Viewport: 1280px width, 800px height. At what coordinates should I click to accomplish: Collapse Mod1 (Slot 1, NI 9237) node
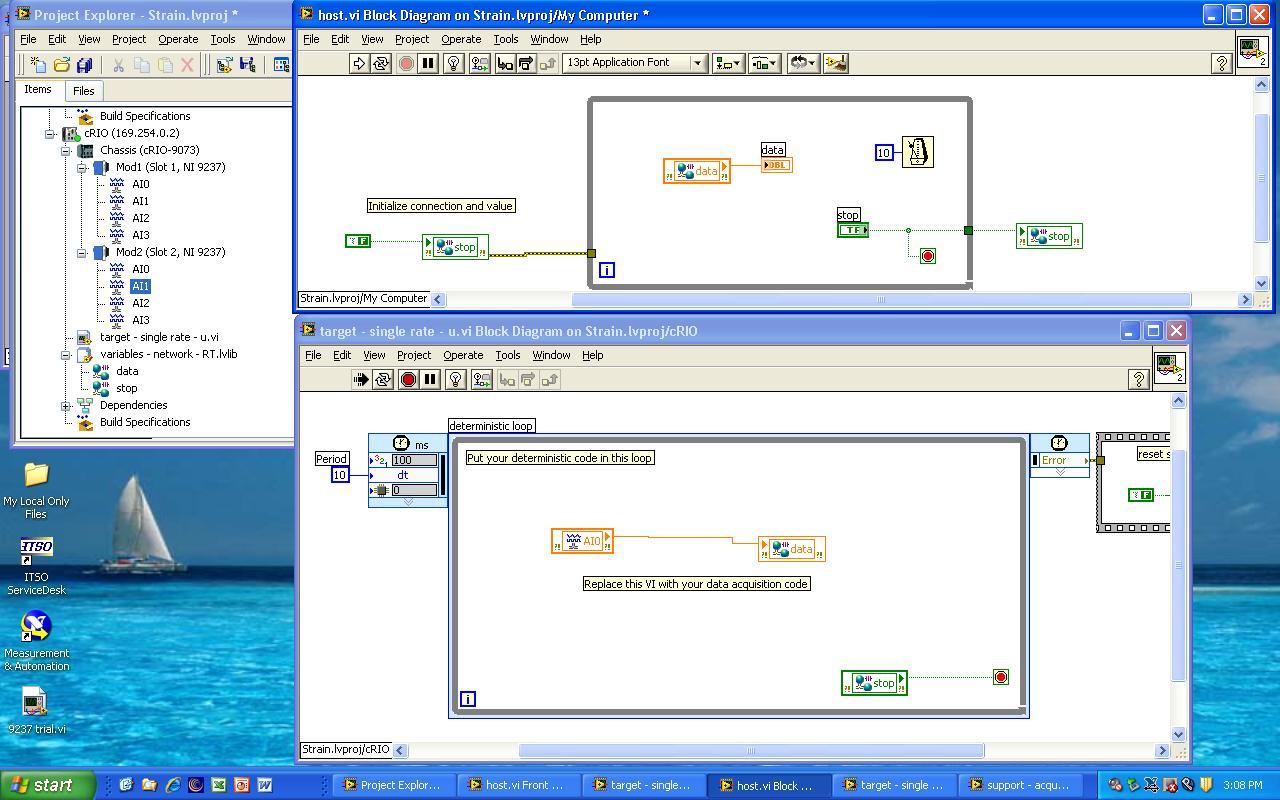click(83, 168)
